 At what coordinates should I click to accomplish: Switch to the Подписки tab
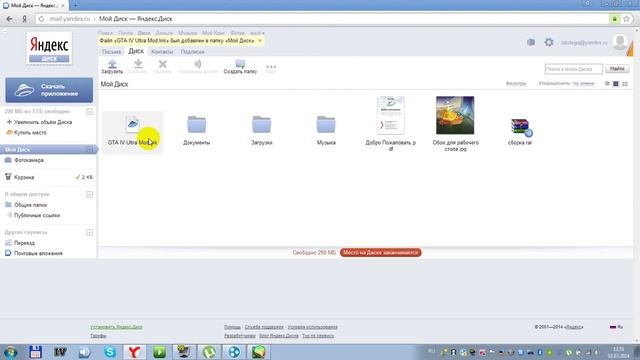click(192, 52)
